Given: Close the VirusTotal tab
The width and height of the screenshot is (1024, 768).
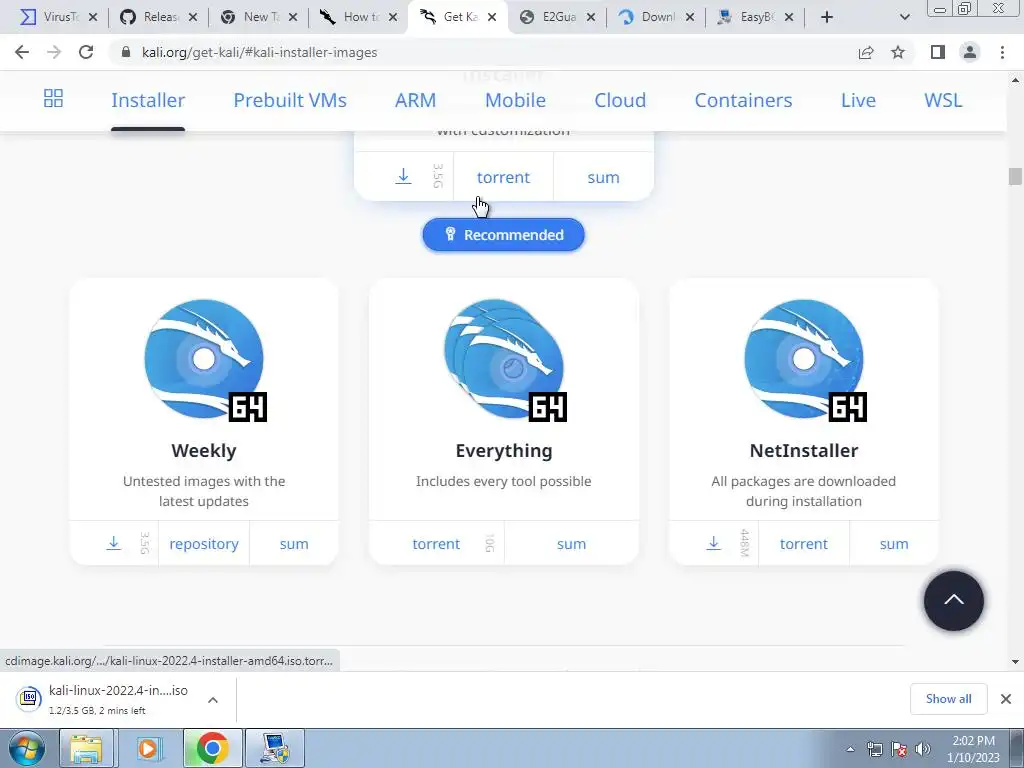Looking at the screenshot, I should point(93,17).
